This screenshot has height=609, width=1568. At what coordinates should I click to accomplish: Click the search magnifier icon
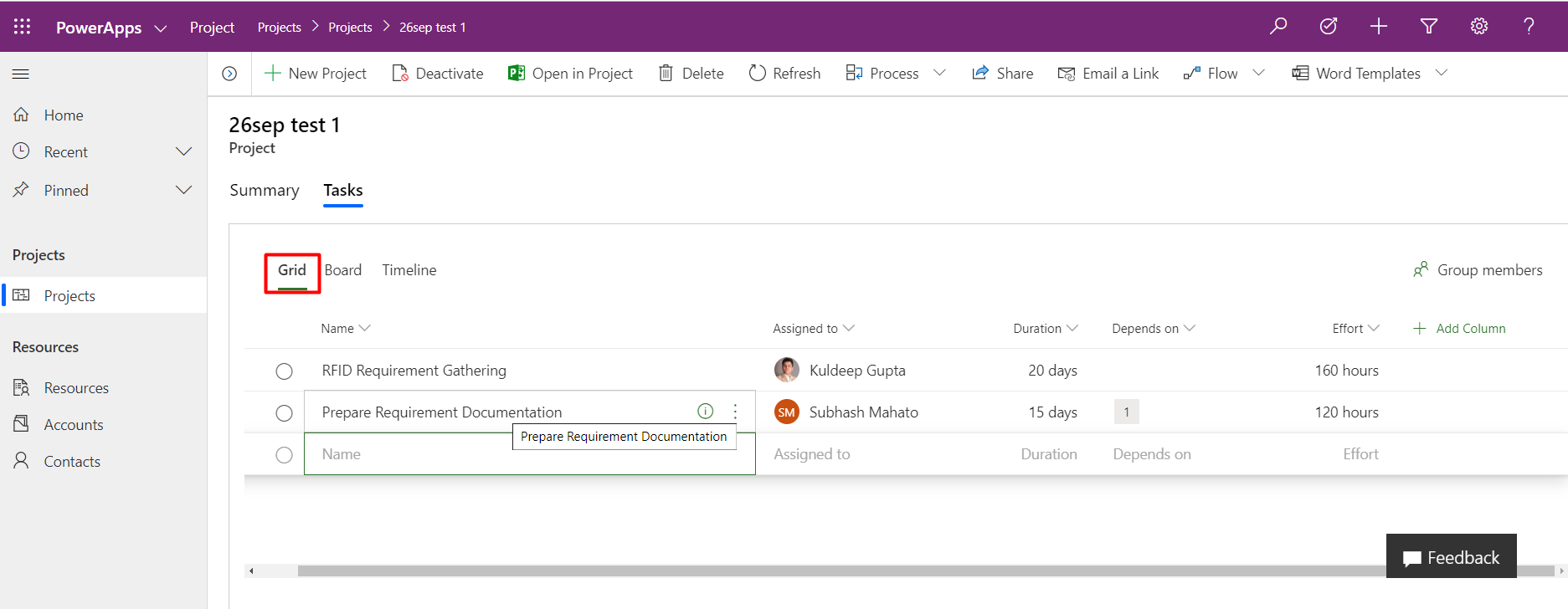coord(1278,26)
